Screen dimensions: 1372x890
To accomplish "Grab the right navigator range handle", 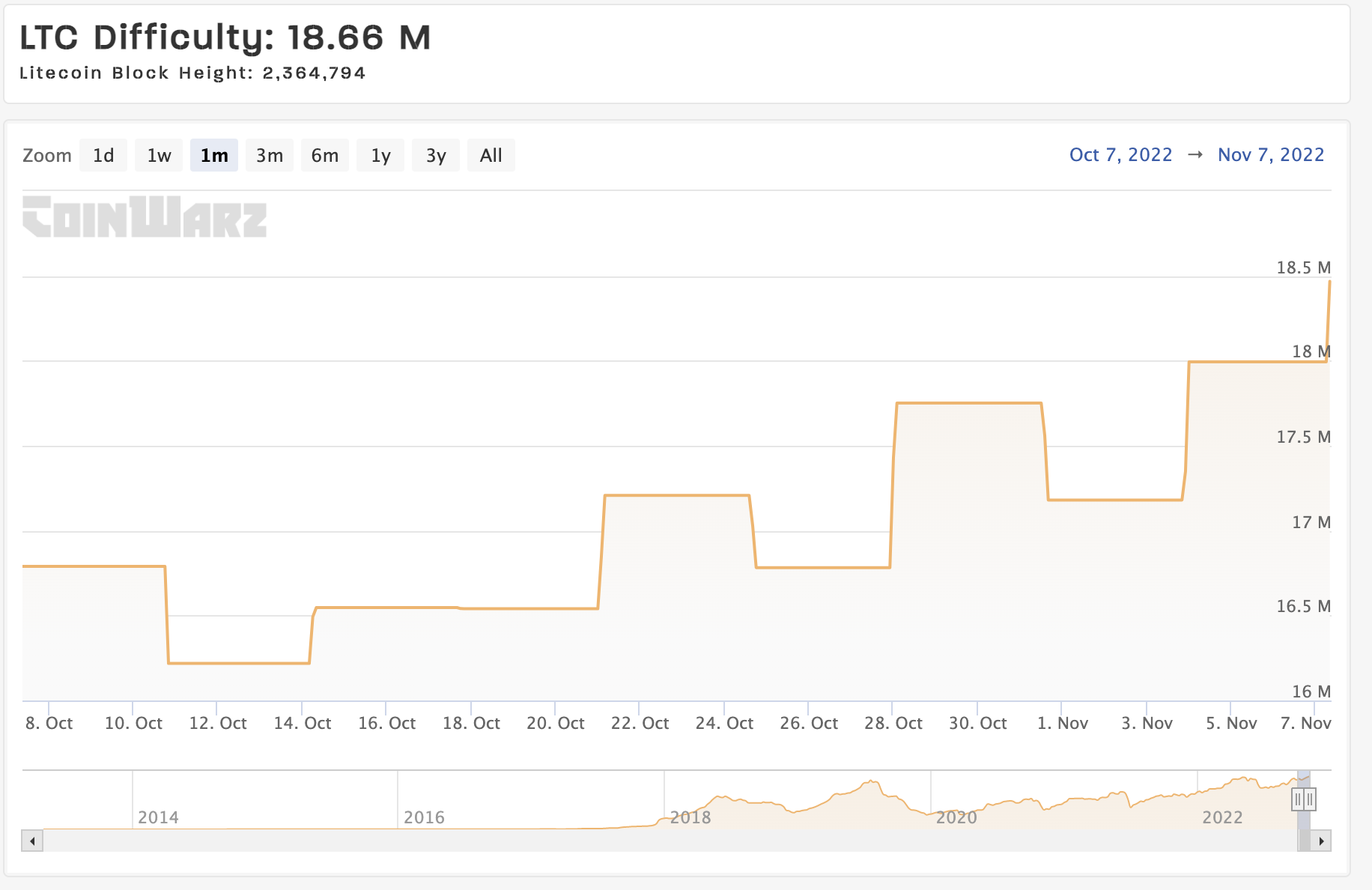I will [x=1310, y=799].
